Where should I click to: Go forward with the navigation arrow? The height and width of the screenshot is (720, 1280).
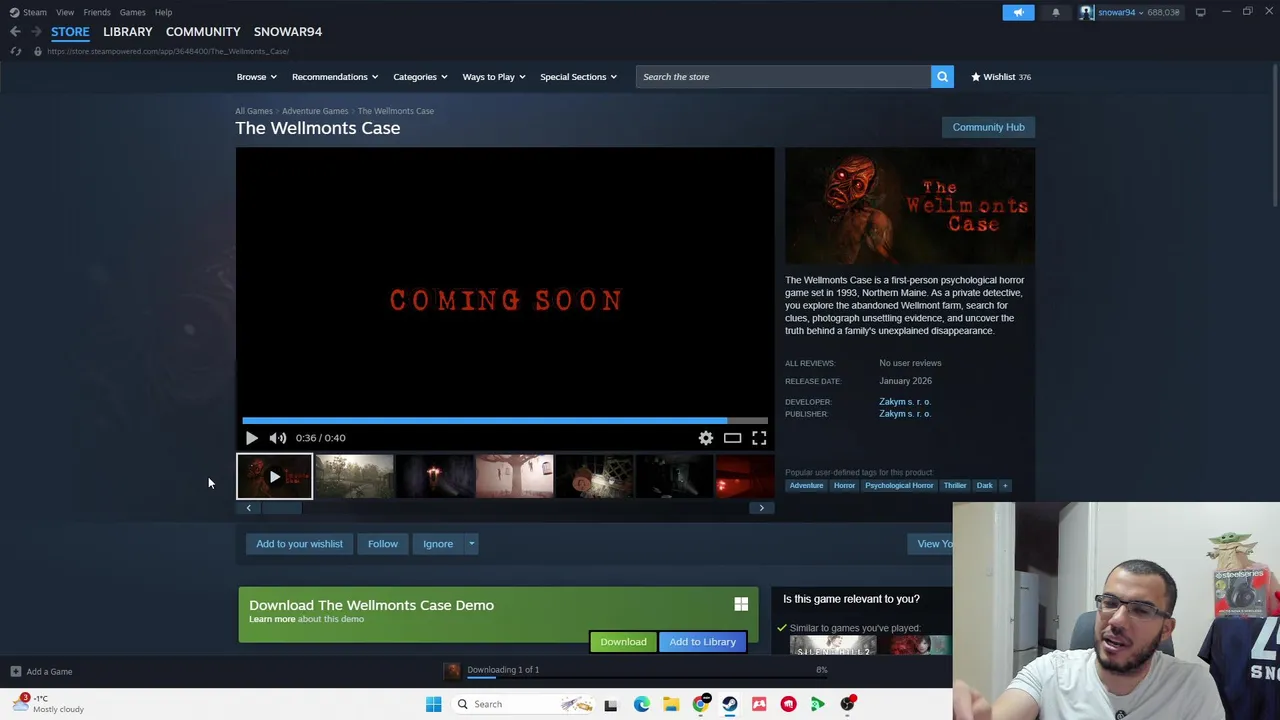pyautogui.click(x=36, y=32)
